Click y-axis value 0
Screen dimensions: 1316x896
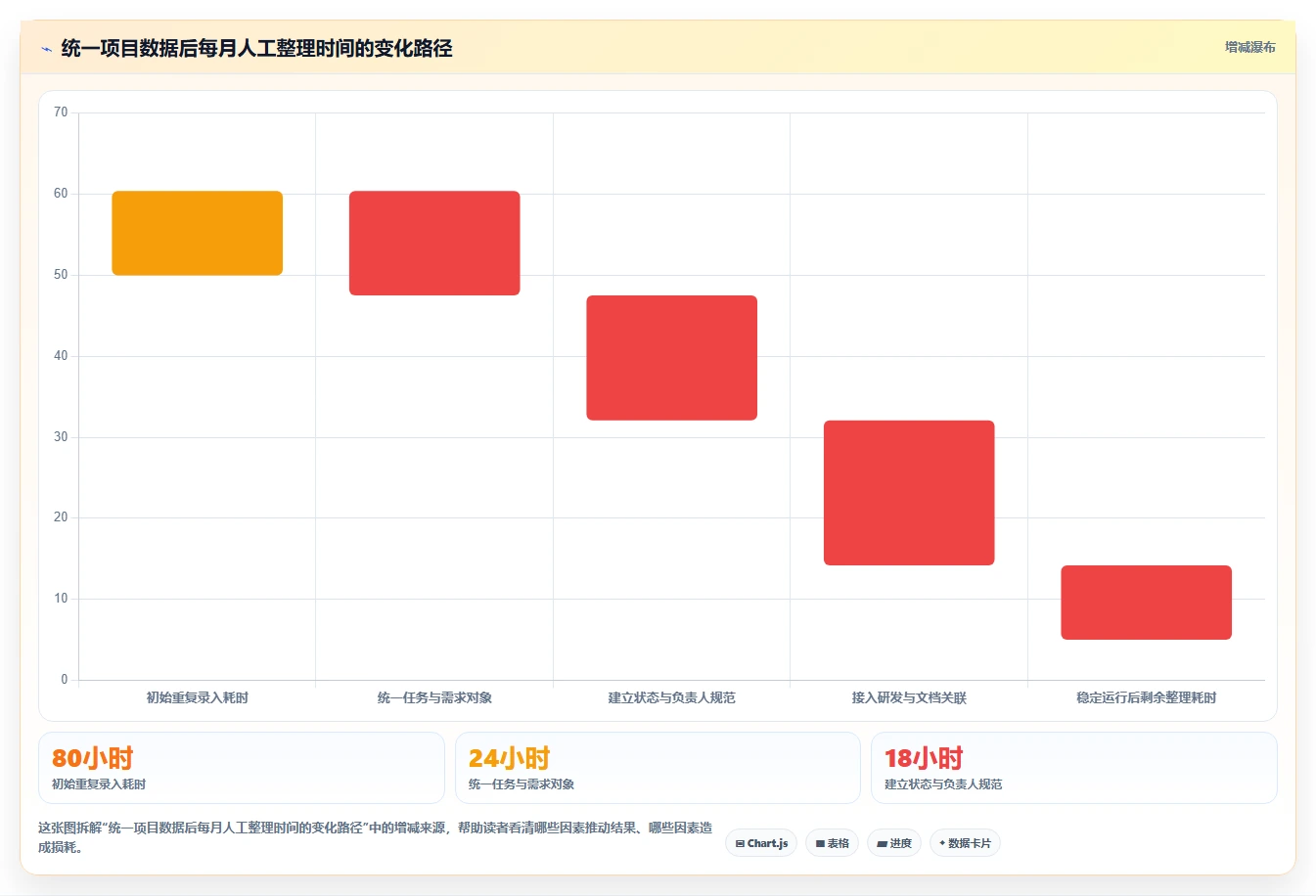click(65, 680)
